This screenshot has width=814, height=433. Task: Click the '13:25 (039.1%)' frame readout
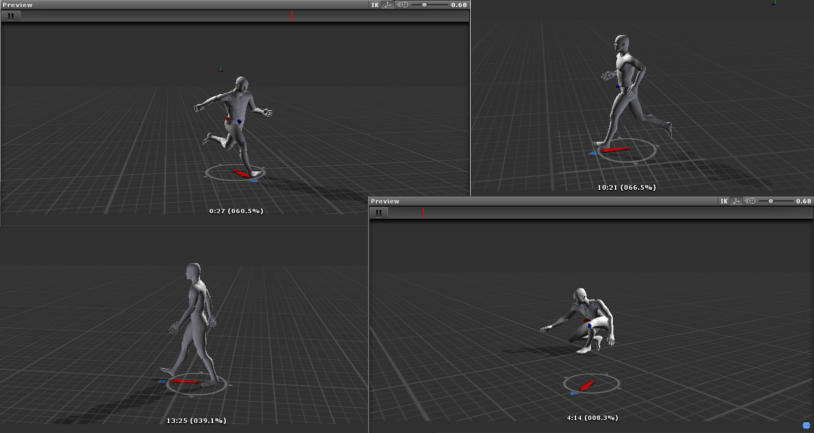coord(196,421)
